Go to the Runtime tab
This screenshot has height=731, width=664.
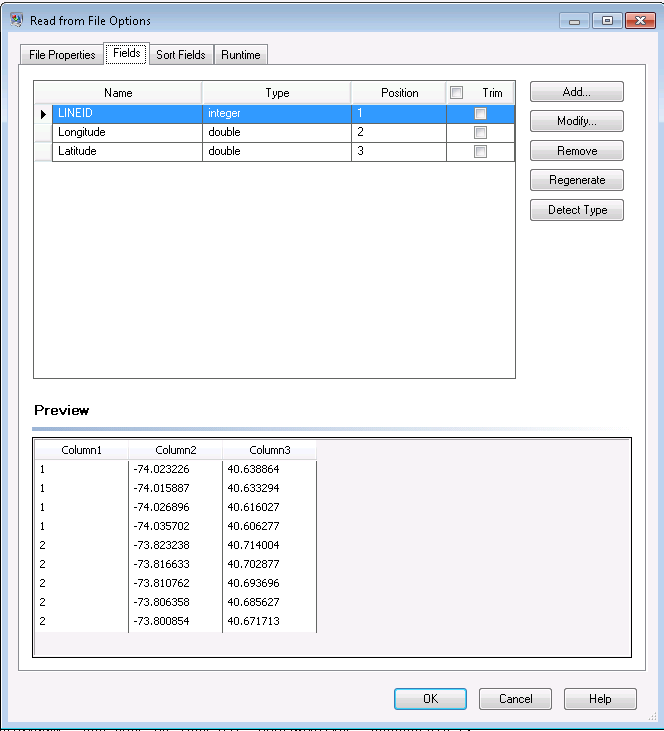pyautogui.click(x=241, y=55)
